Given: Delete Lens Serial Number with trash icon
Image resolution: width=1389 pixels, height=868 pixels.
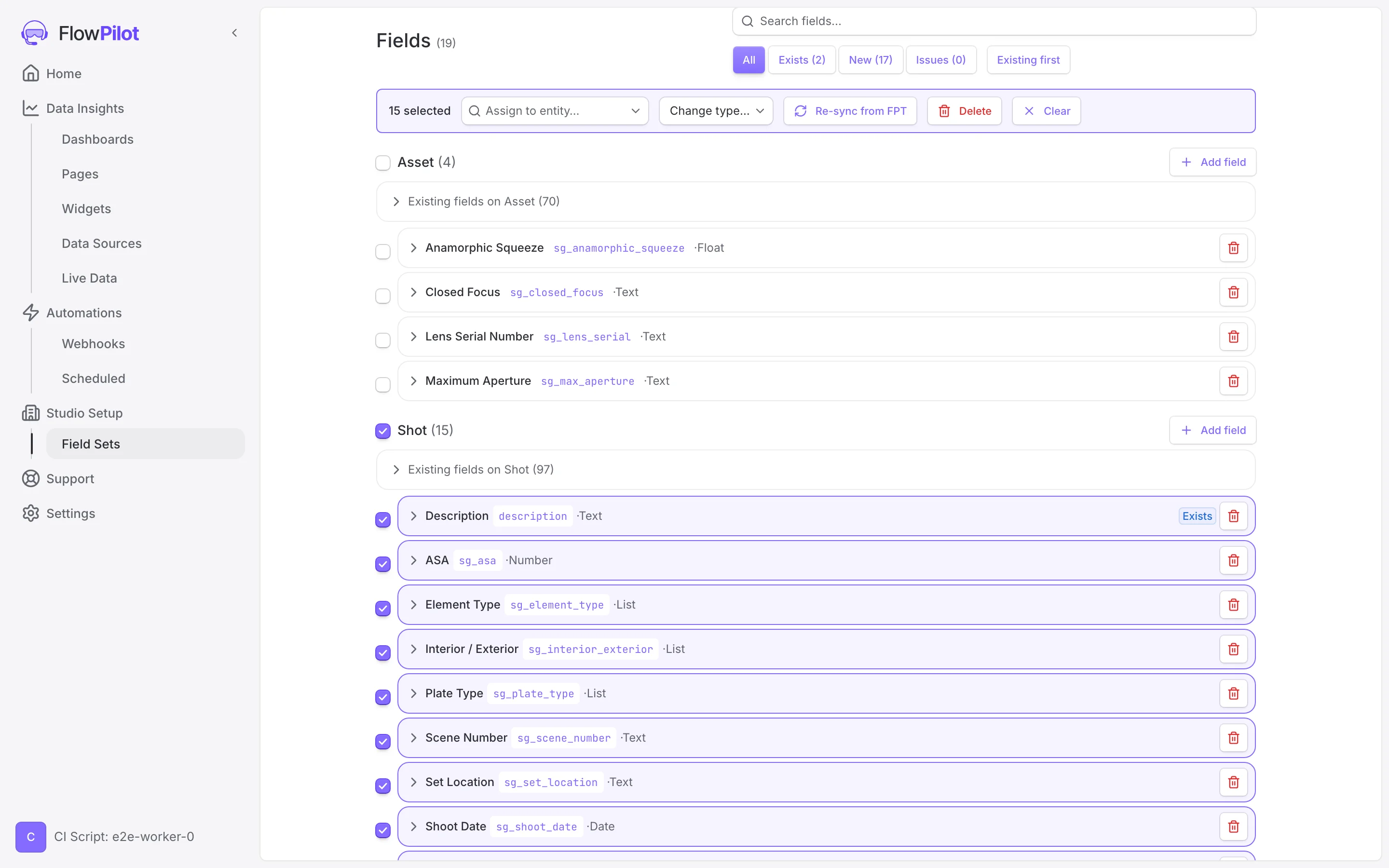Looking at the screenshot, I should (x=1233, y=337).
